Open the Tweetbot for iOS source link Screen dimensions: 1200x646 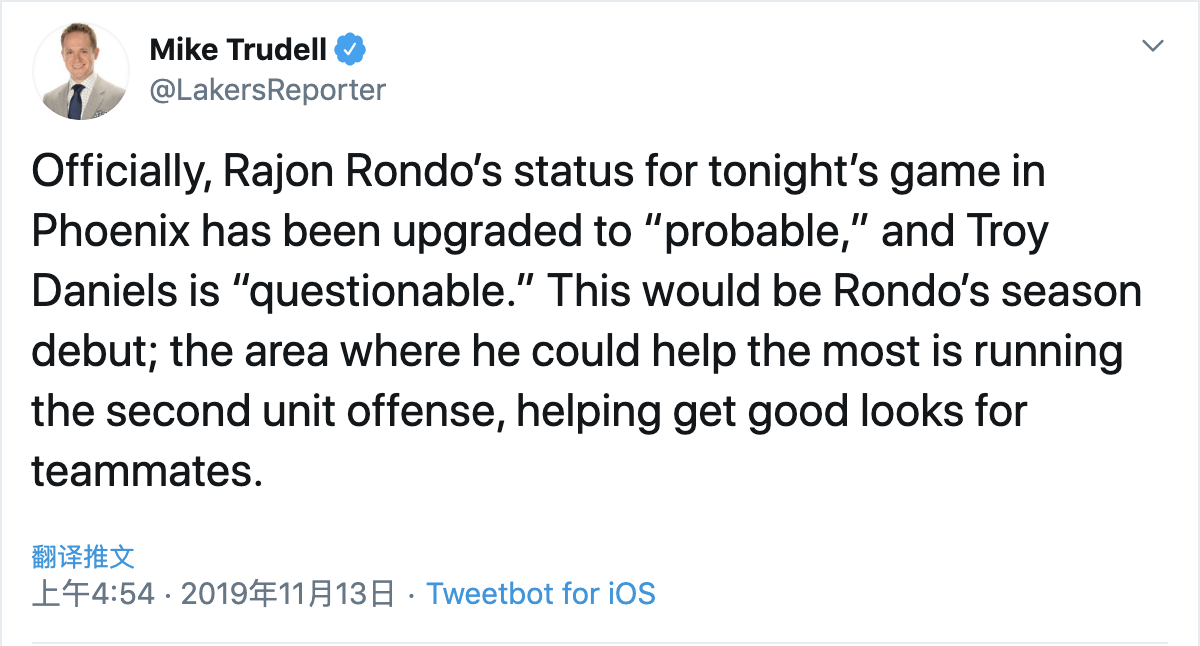[541, 593]
